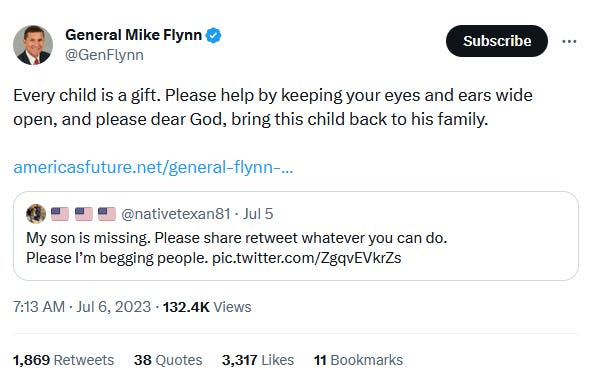Viewport: 592px width, 379px height.
Task: Click the 132.4K Views count
Action: click(207, 307)
